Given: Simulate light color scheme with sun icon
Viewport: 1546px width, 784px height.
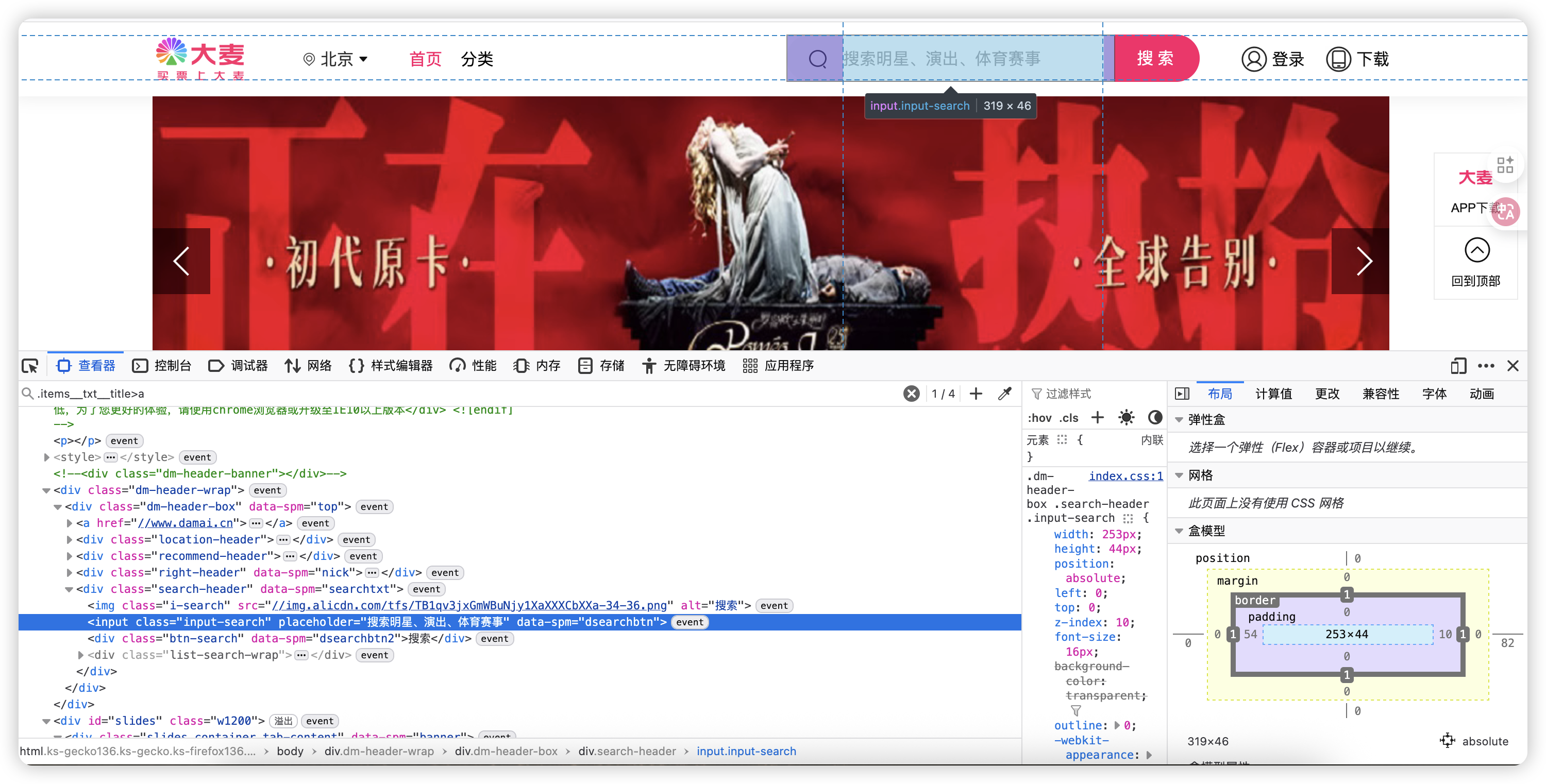Looking at the screenshot, I should click(1127, 417).
